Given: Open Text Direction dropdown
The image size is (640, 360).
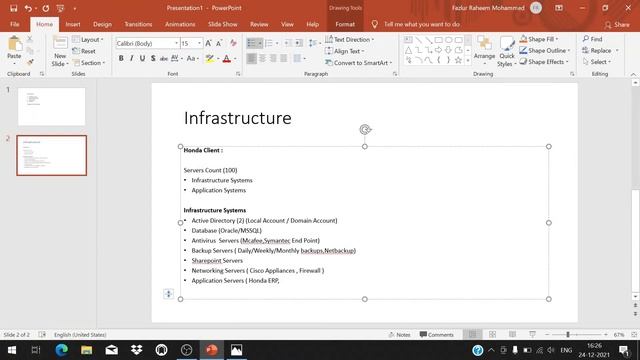Looking at the screenshot, I should click(350, 40).
